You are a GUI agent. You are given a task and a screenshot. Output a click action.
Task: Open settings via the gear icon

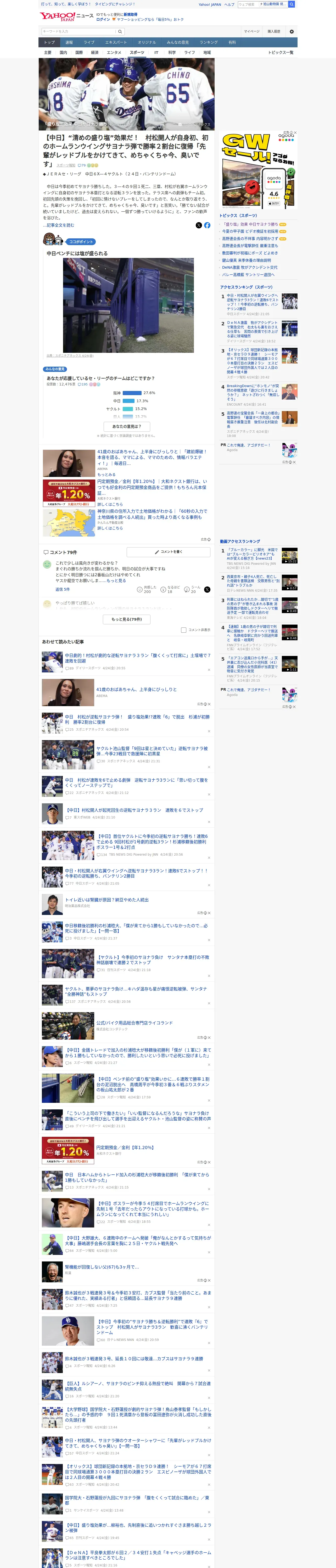coord(292,32)
